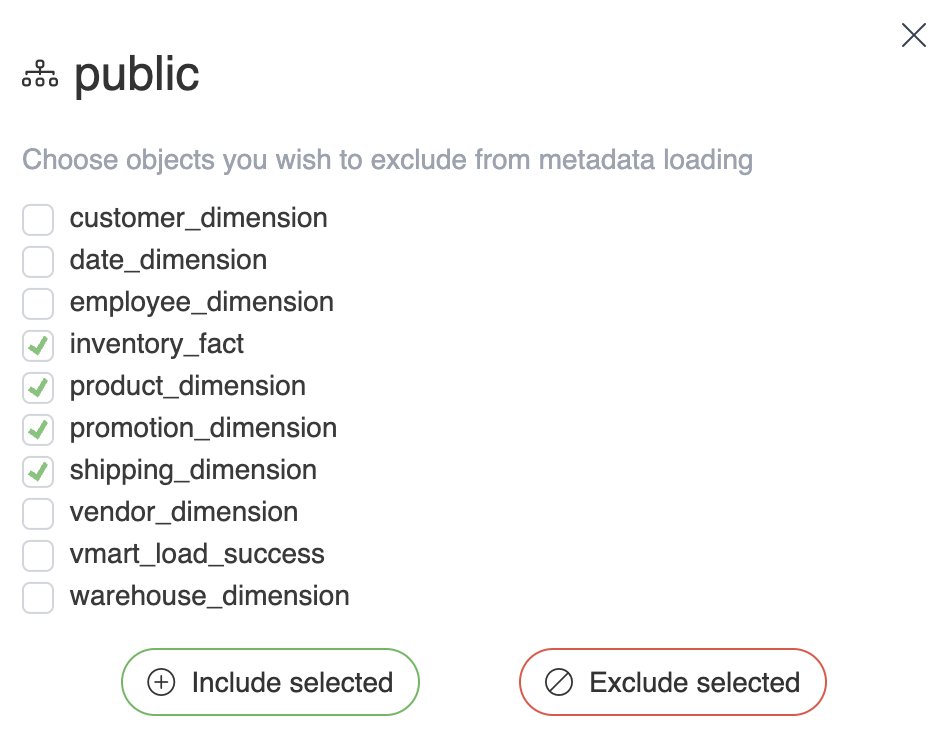Check the warehouse_dimension checkbox
948x740 pixels.
(x=38, y=597)
